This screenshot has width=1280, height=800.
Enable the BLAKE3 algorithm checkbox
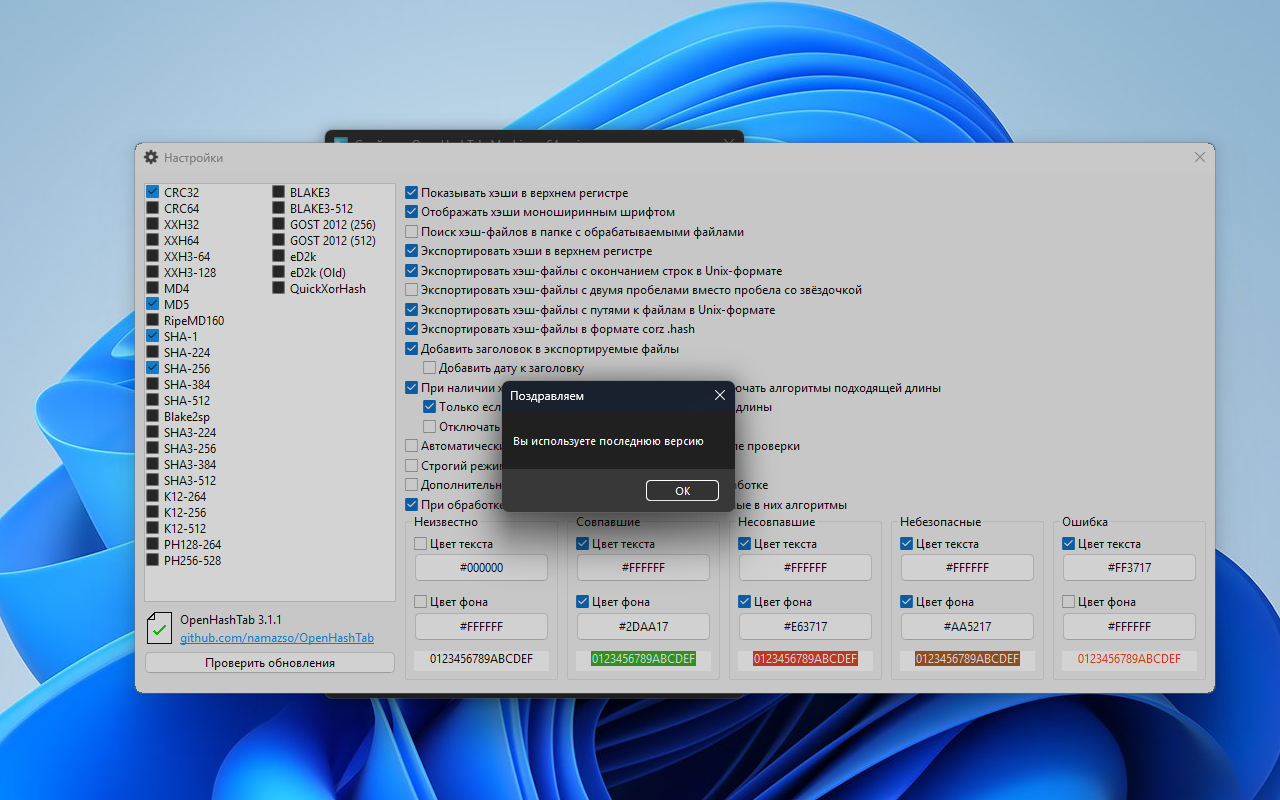[x=279, y=192]
